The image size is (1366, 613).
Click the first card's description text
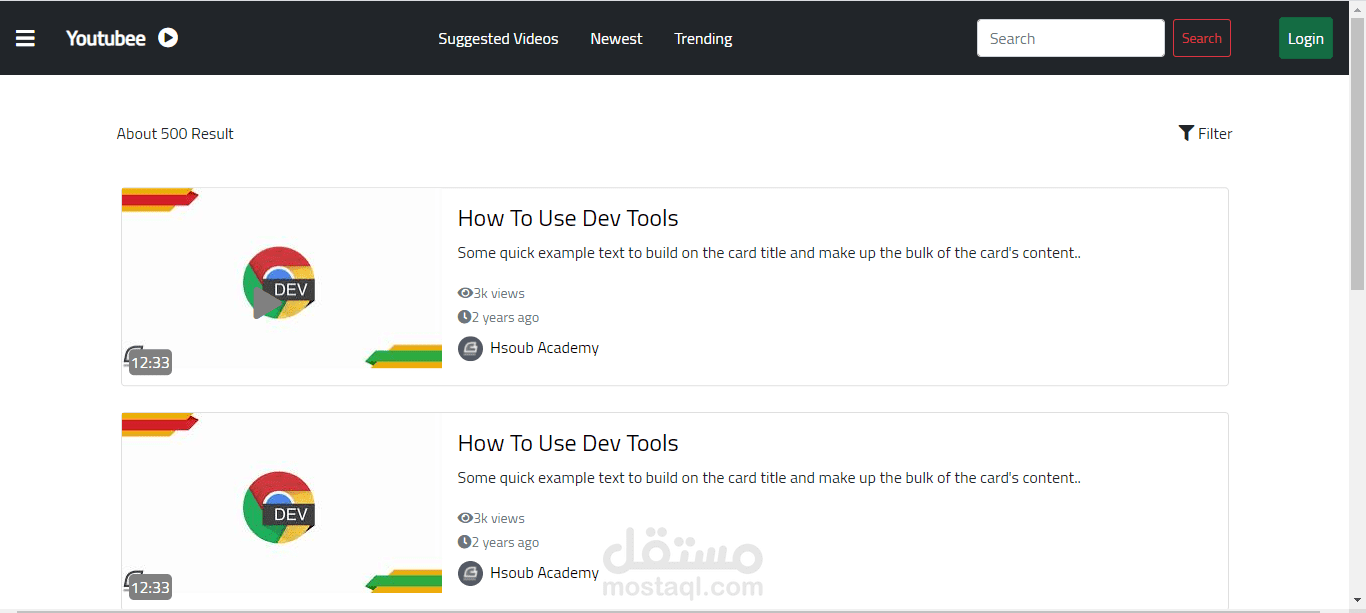tap(769, 253)
